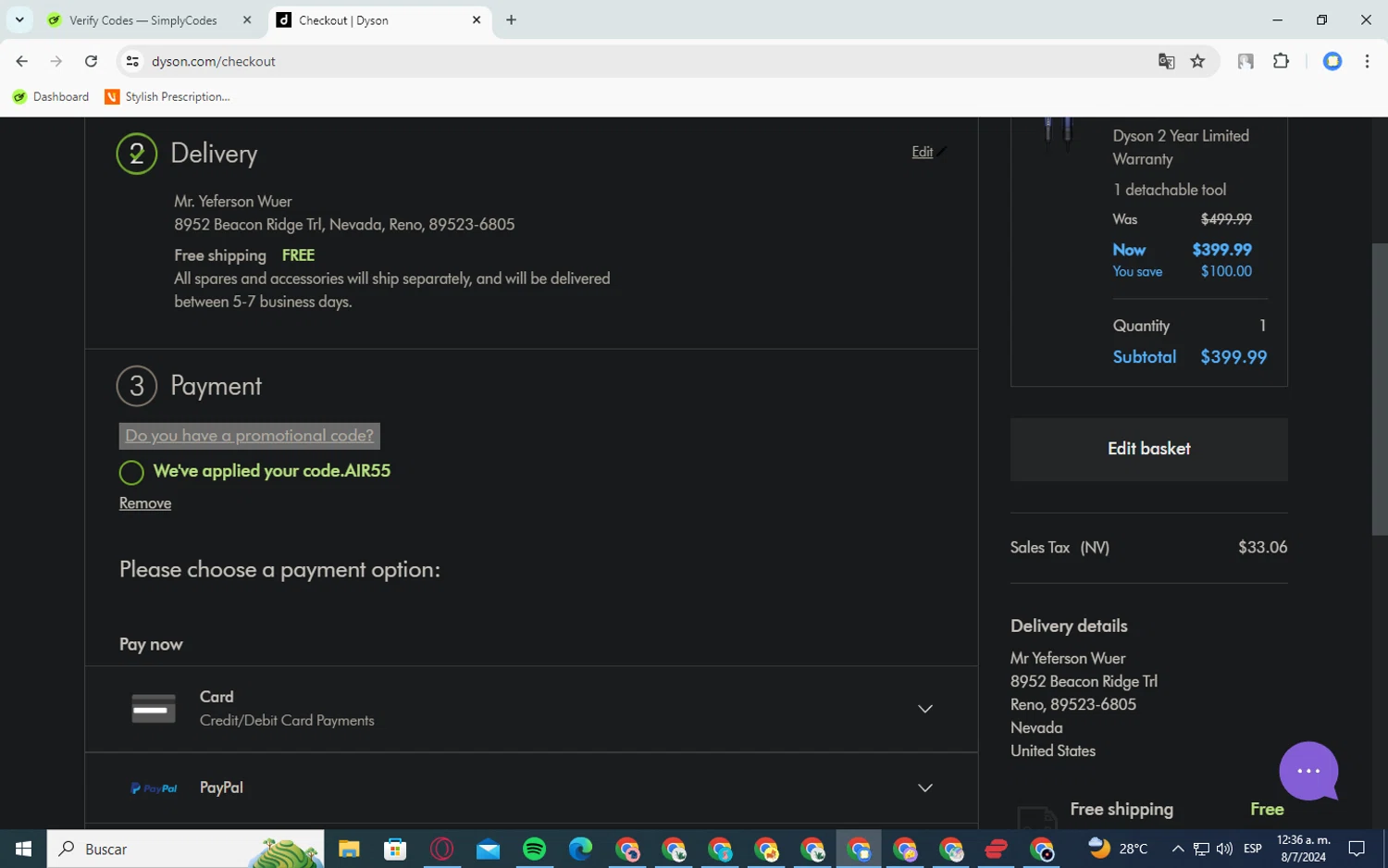
Task: Click the credit card icon in the Card row
Action: coord(154,709)
